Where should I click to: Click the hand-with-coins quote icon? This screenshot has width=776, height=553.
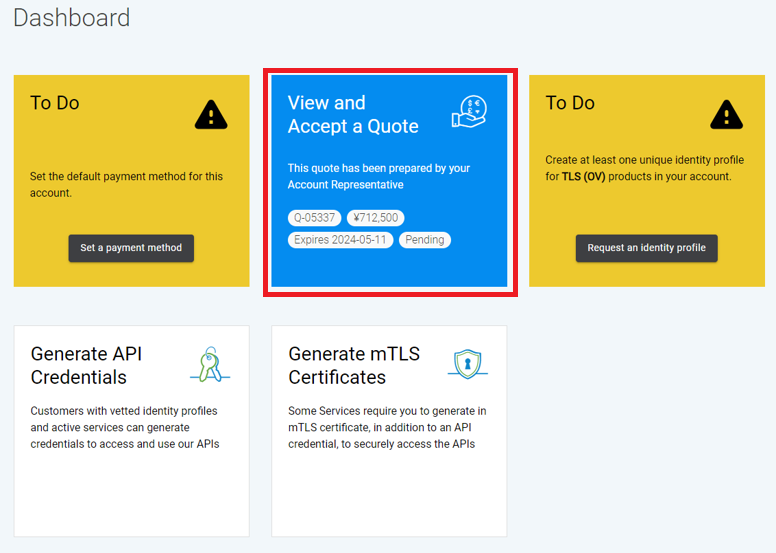[x=468, y=113]
